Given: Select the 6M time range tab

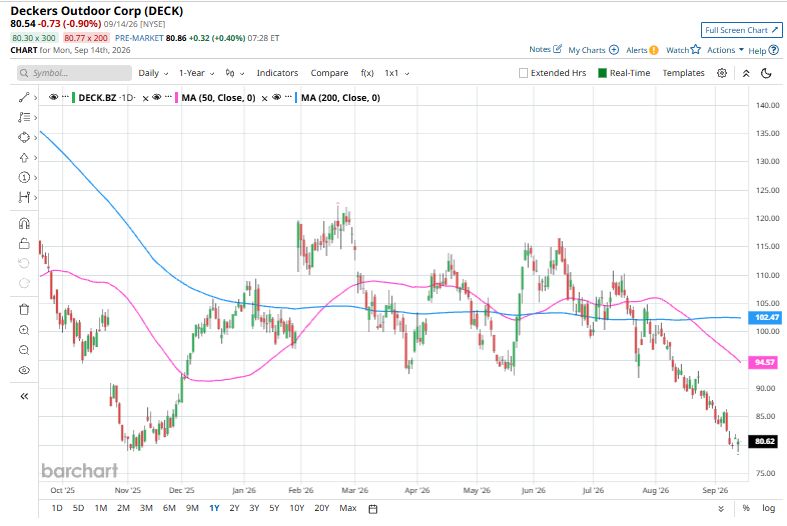Looking at the screenshot, I should (169, 508).
